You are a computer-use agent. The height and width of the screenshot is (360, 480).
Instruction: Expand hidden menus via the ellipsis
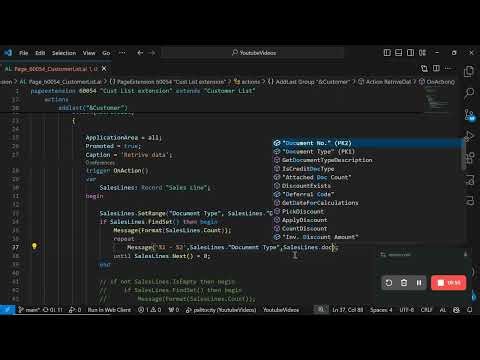point(122,53)
